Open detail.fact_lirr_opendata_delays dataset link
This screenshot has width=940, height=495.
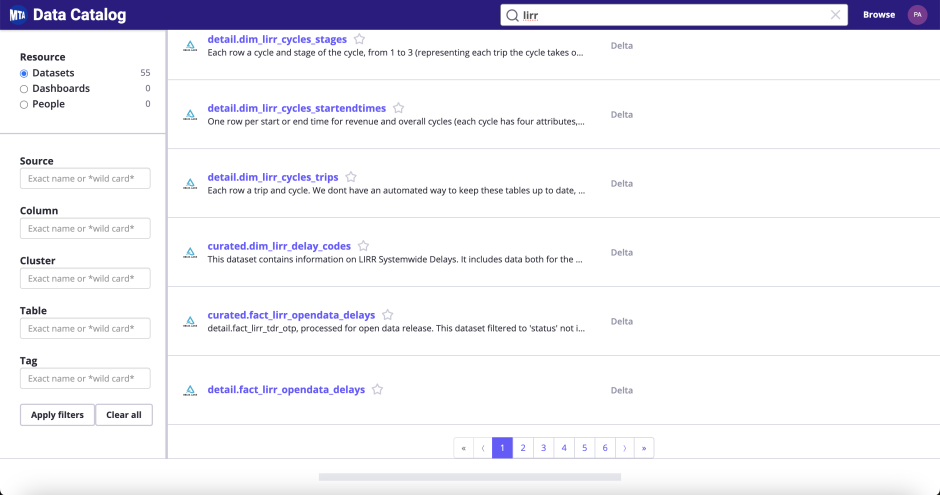coord(286,390)
